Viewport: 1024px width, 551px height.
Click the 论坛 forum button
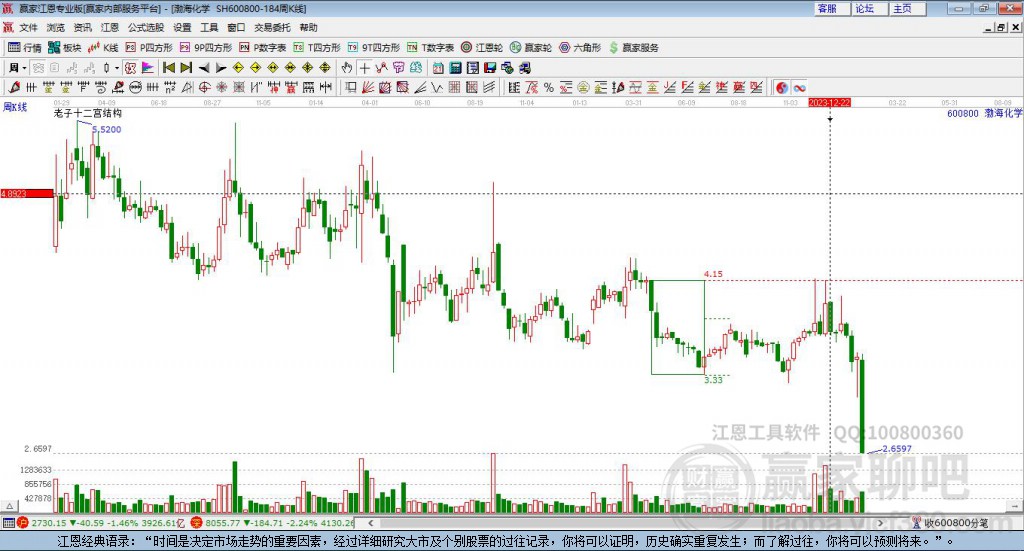tap(869, 8)
